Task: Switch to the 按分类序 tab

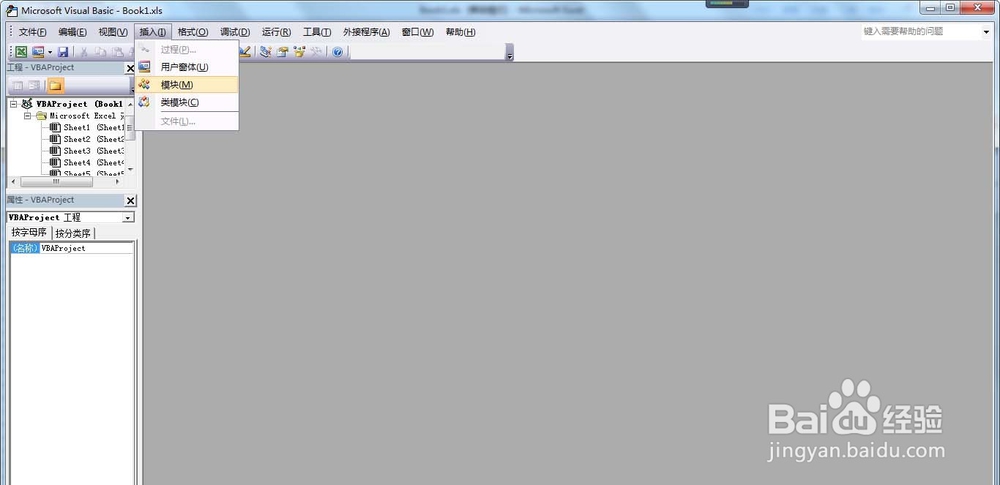Action: tap(73, 234)
